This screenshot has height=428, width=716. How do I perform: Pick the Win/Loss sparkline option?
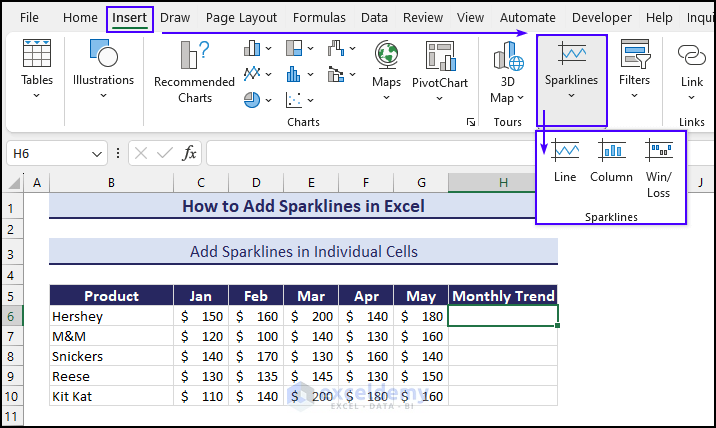coord(659,165)
